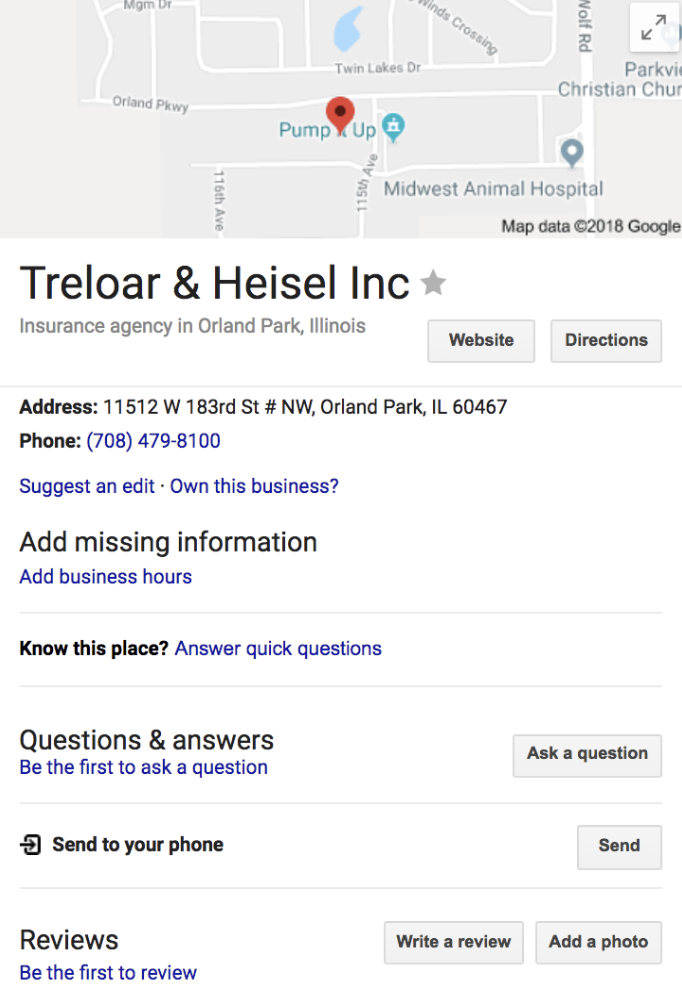Screen dimensions: 682x1008
Task: Write a review for Treloar & Heisel
Action: coord(453,942)
